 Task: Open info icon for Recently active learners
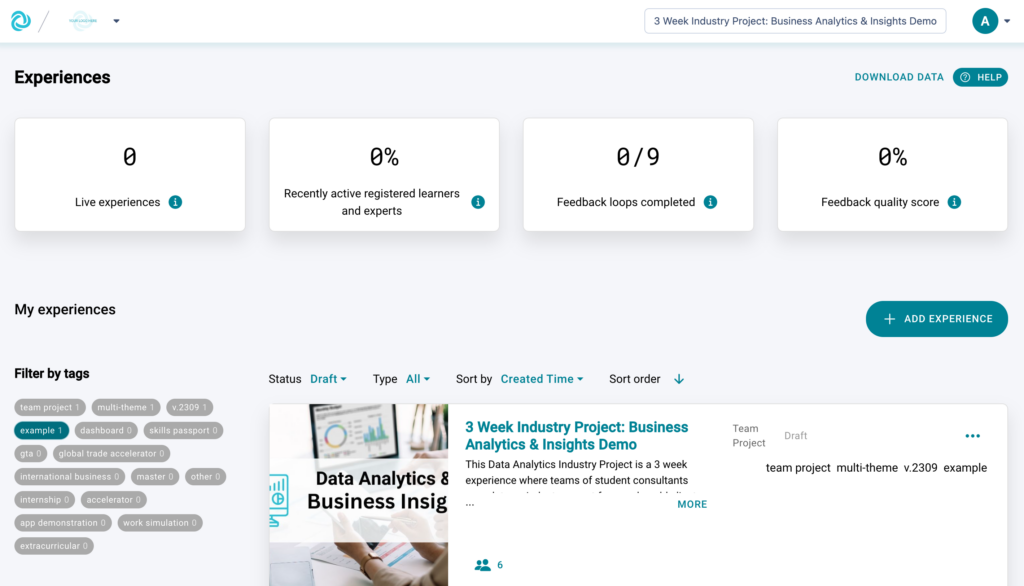478,202
